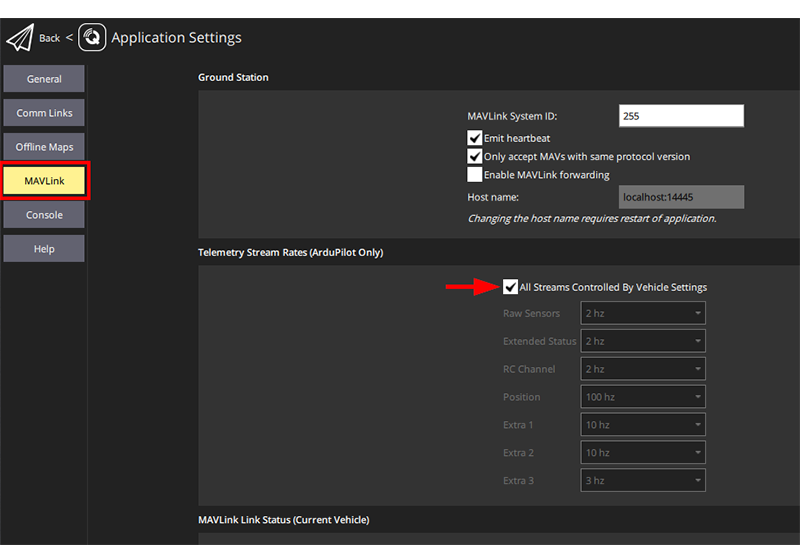Click the Extra 2 label
The height and width of the screenshot is (559, 800).
tap(518, 453)
